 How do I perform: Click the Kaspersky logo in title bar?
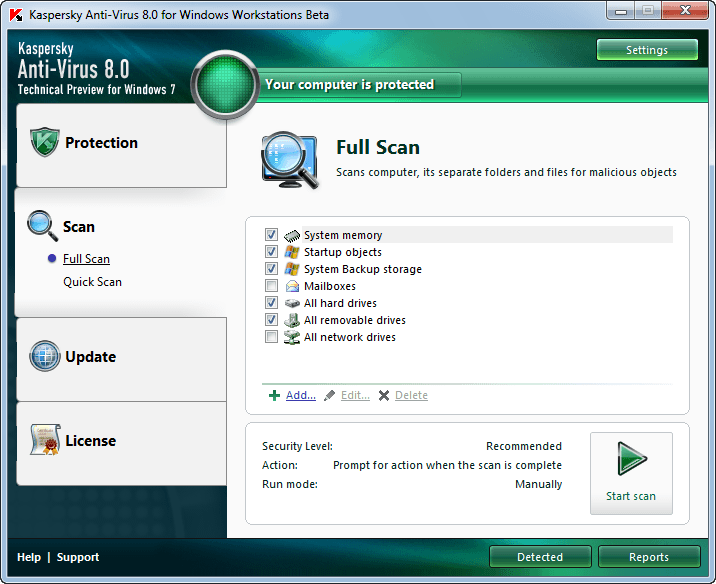(x=16, y=15)
